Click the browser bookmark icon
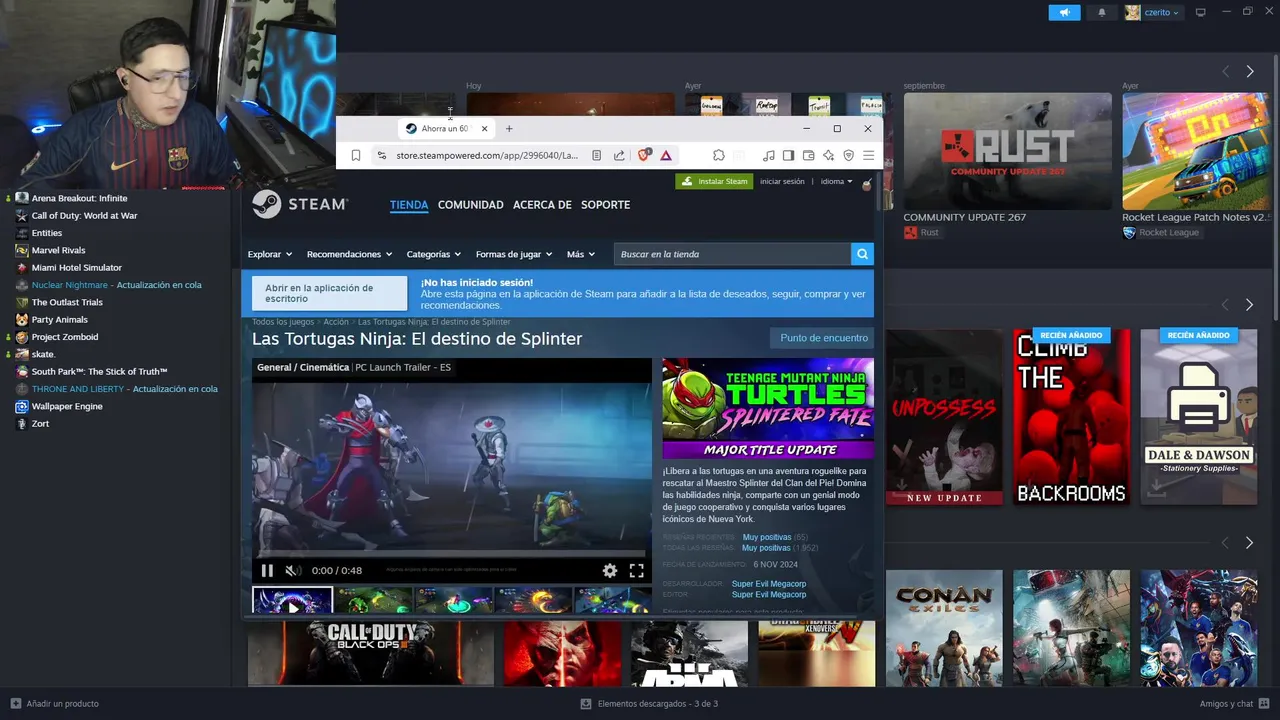1280x720 pixels. tap(355, 155)
